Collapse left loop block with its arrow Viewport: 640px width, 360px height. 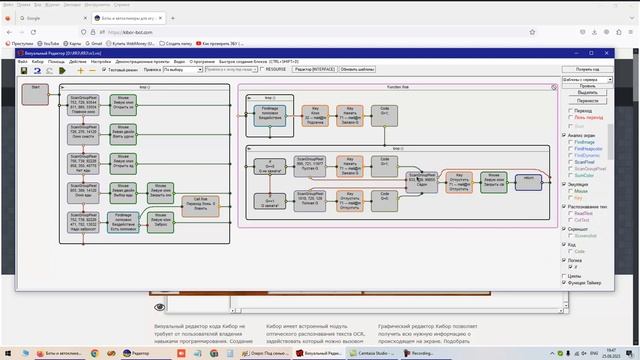tap(62, 87)
